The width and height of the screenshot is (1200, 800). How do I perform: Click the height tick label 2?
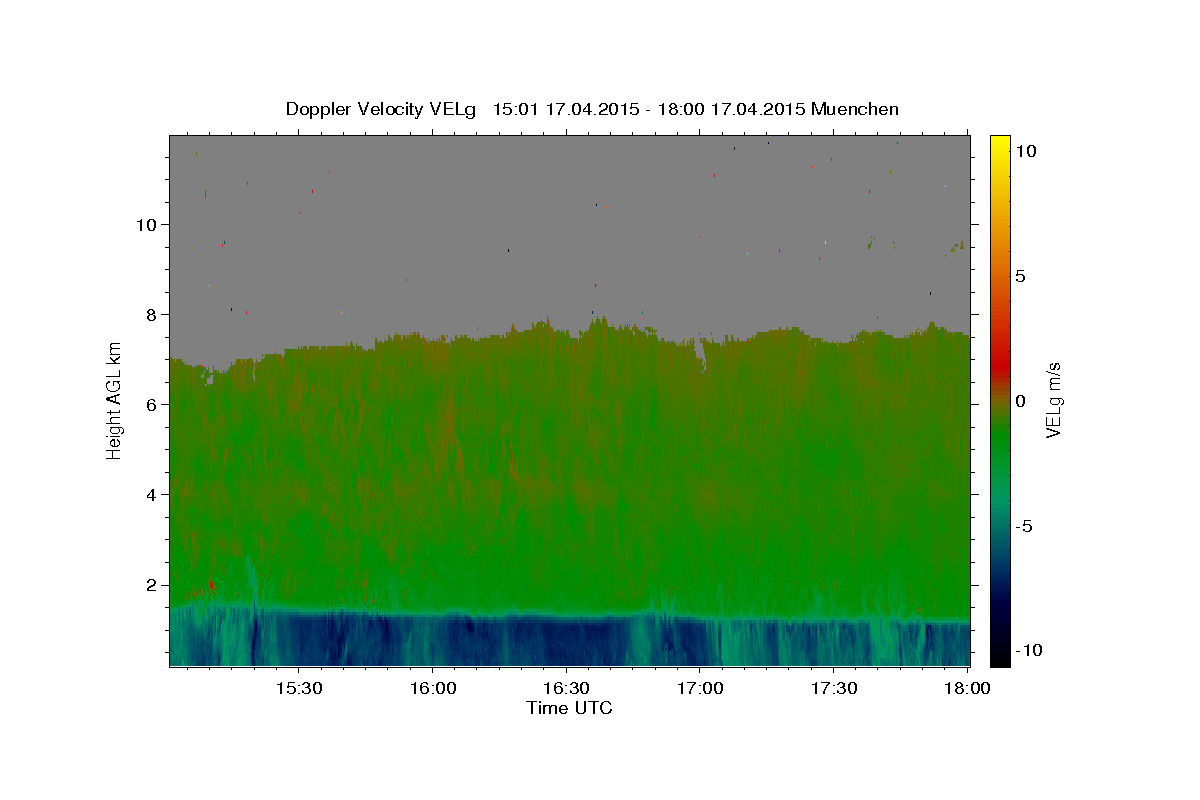coord(151,584)
